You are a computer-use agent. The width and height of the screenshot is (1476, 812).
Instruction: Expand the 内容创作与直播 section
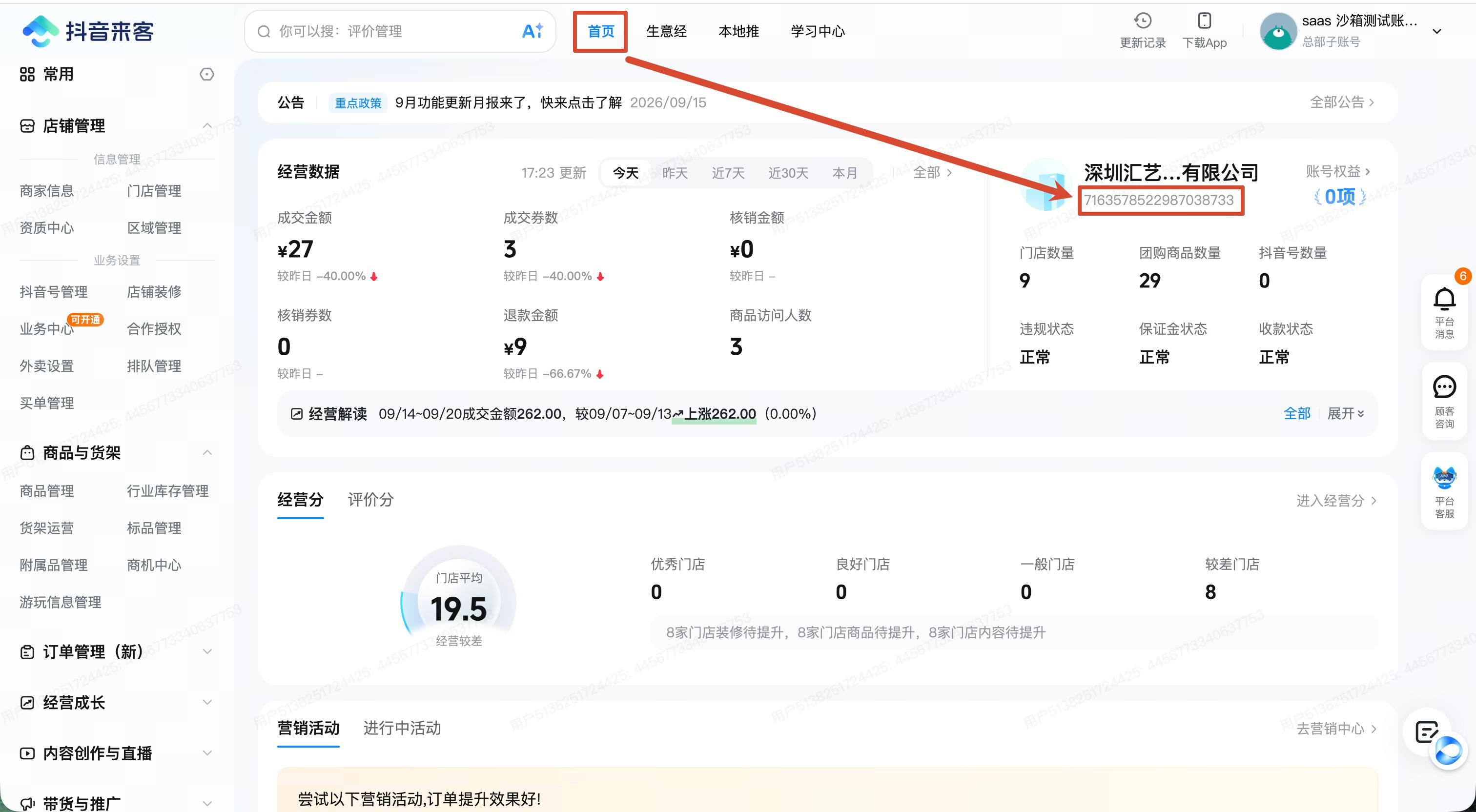[x=207, y=753]
